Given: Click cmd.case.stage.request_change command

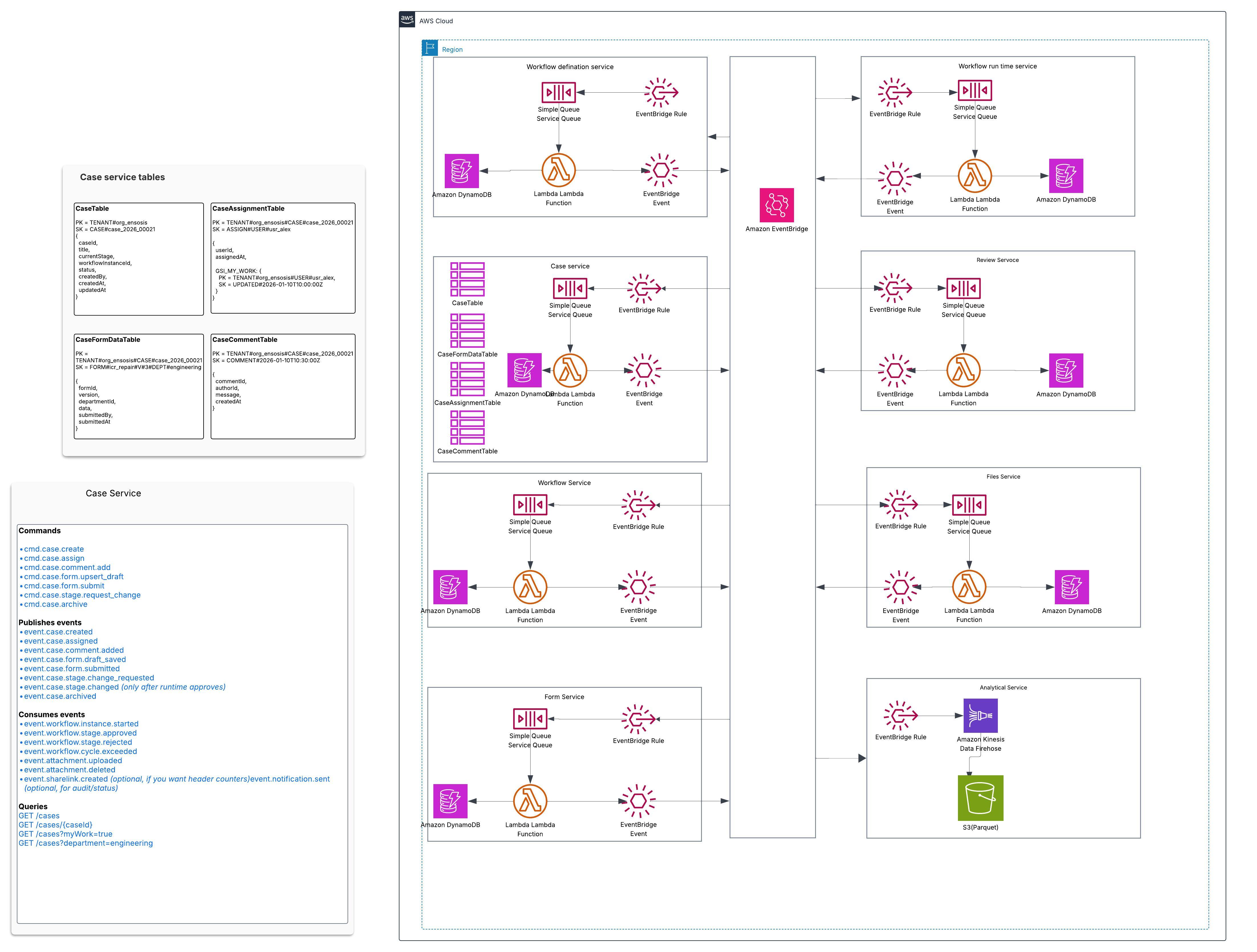Looking at the screenshot, I should [x=82, y=595].
